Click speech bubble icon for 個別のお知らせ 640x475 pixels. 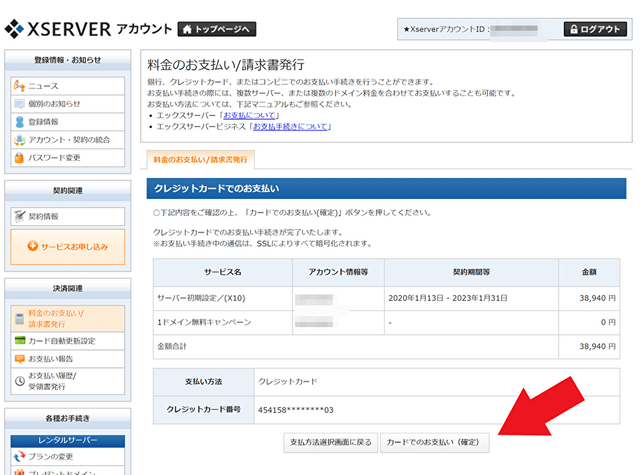(x=19, y=104)
